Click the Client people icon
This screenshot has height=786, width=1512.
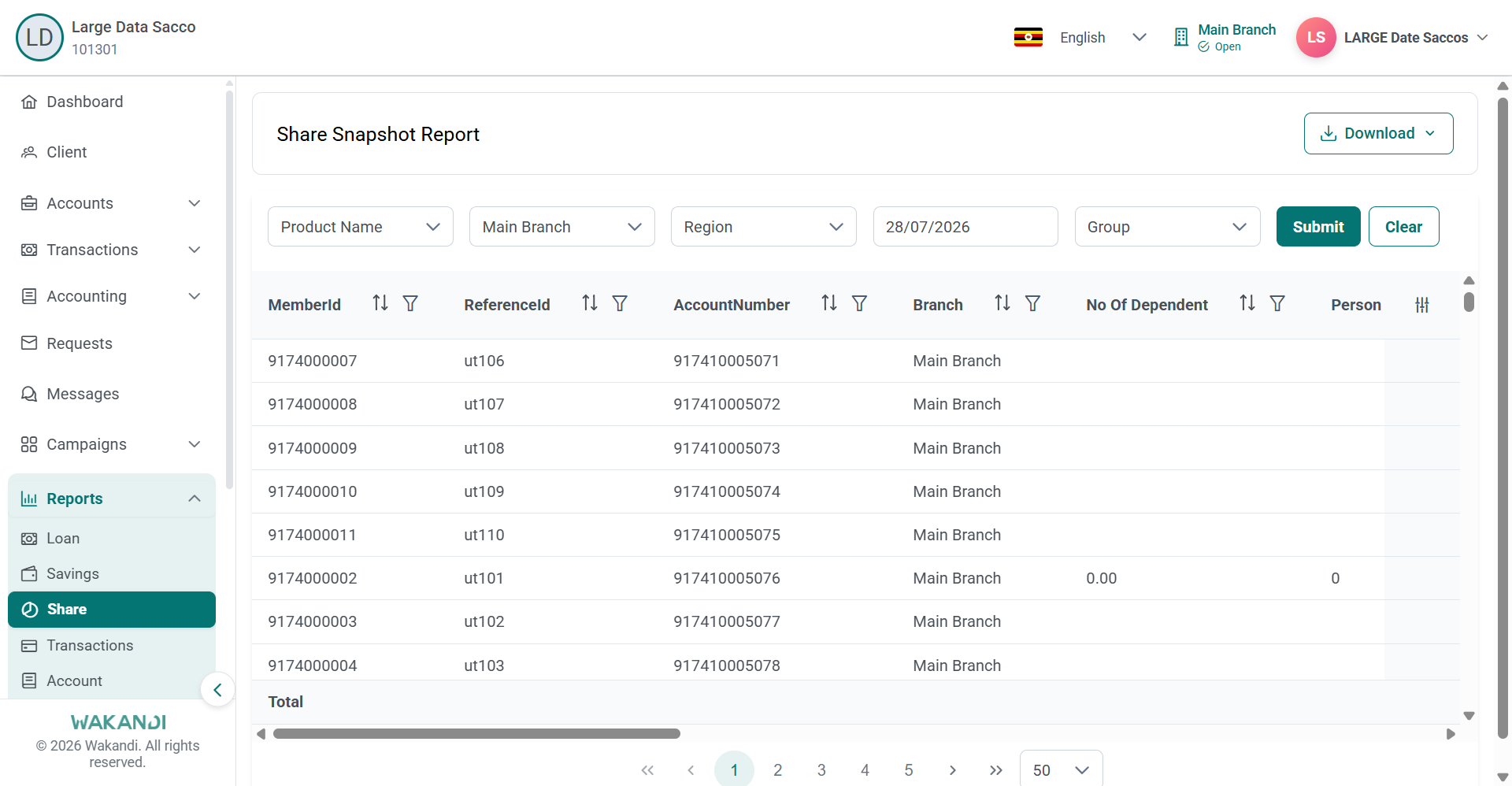(x=29, y=152)
